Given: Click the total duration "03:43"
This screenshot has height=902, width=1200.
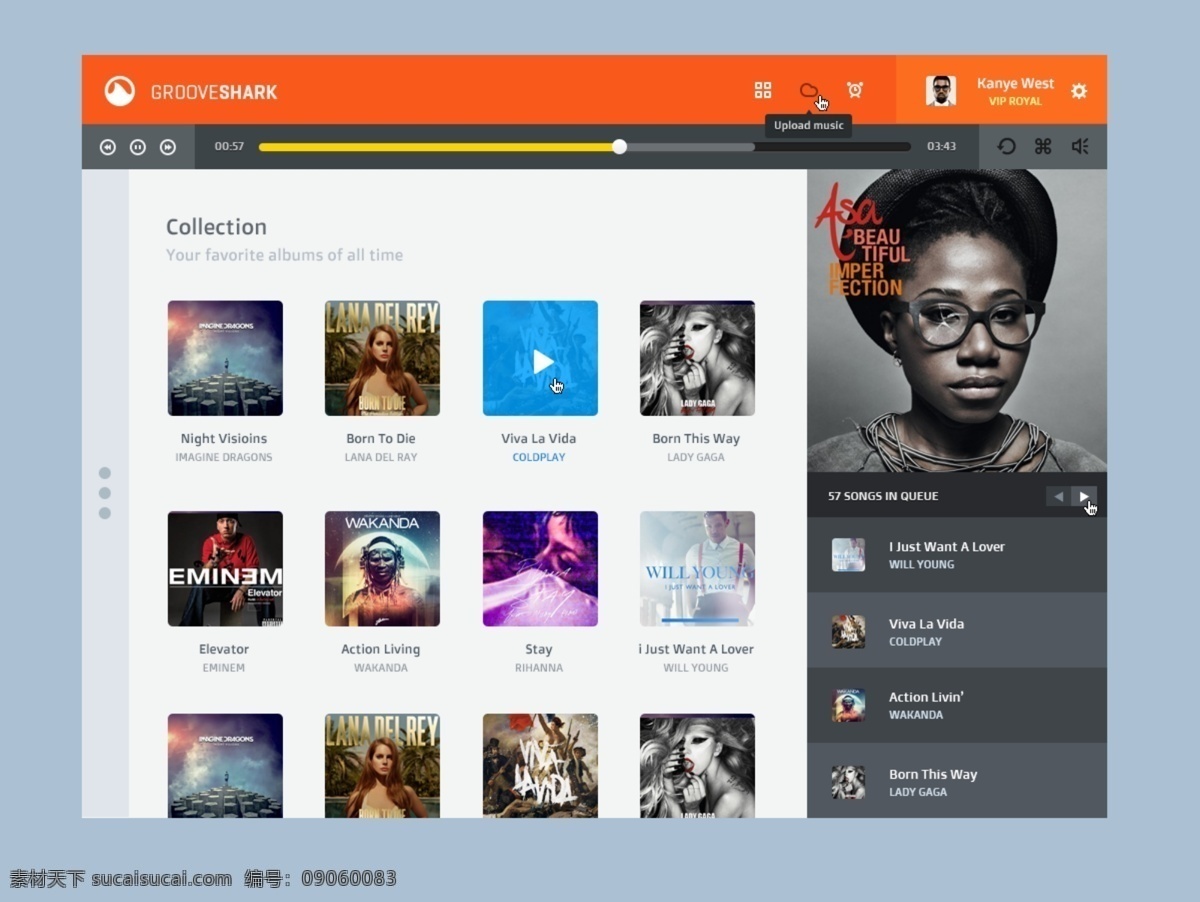Looking at the screenshot, I should click(x=941, y=146).
